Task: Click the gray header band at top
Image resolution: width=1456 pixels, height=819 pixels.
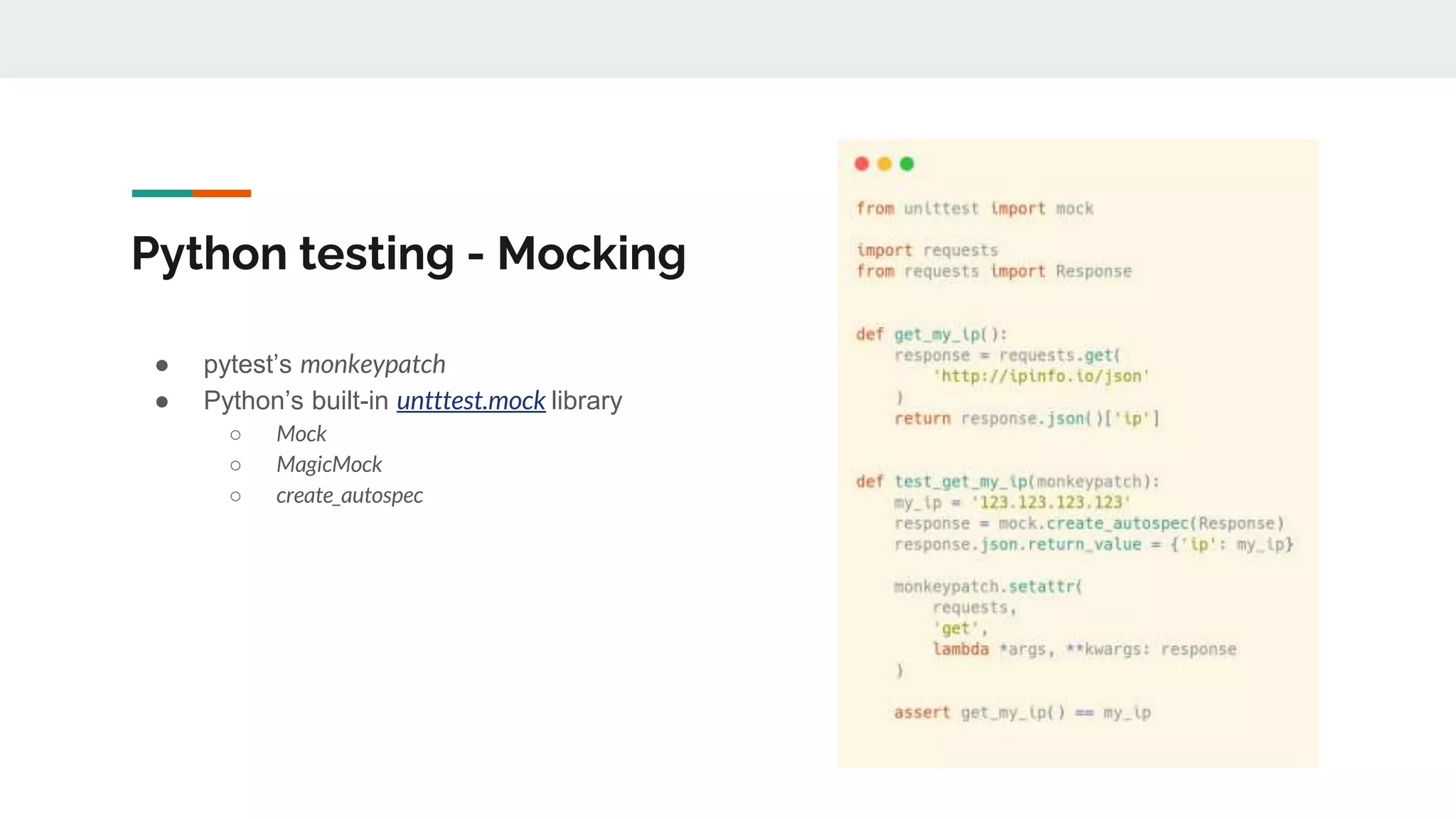Action: pyautogui.click(x=728, y=38)
